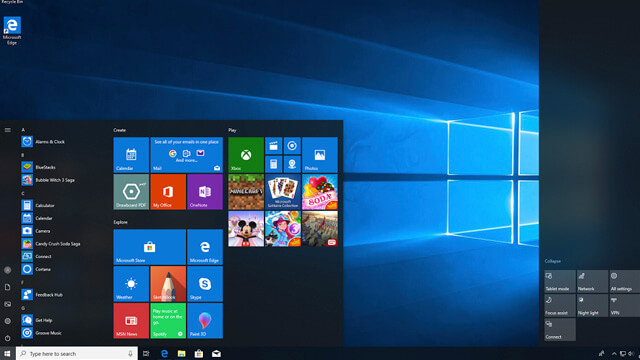The height and width of the screenshot is (360, 640).
Task: Open Microsoft Store from the taskbar
Action: click(199, 353)
